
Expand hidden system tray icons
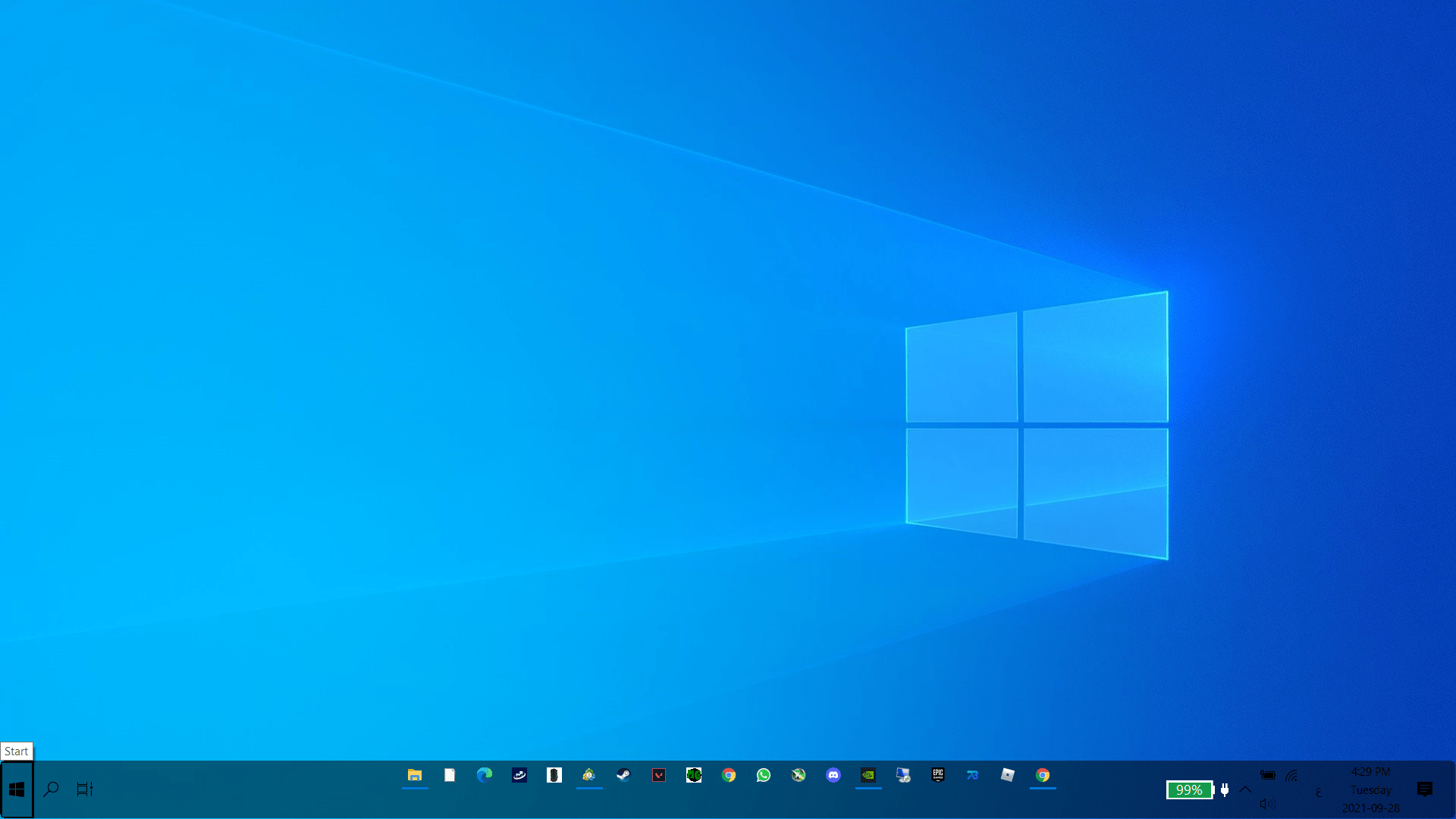[1245, 789]
